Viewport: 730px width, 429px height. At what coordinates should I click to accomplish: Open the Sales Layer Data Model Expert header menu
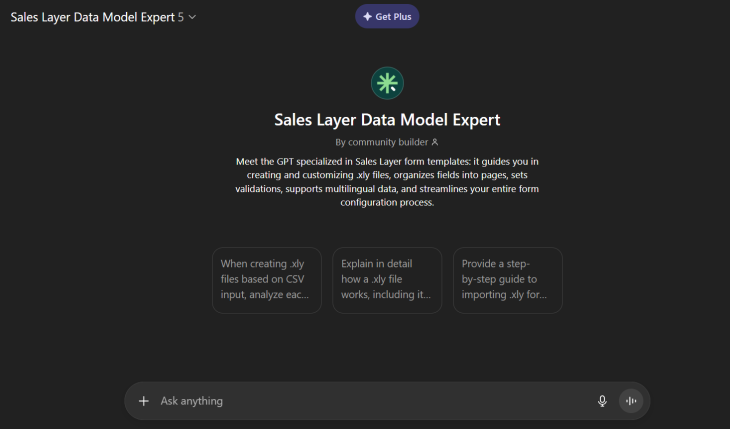92,17
